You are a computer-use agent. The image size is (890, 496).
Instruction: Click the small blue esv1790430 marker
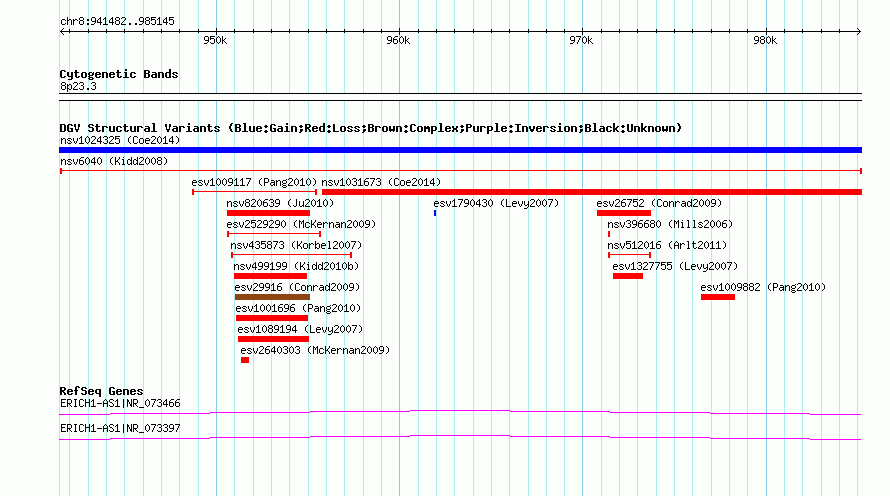pos(435,213)
